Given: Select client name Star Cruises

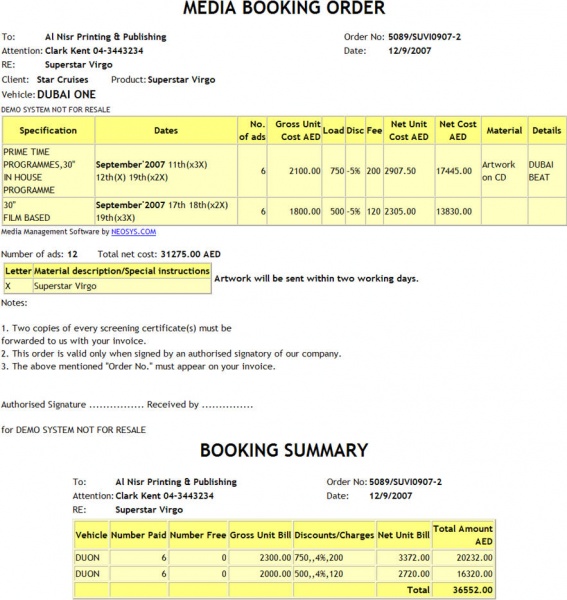Looking at the screenshot, I should (62, 80).
